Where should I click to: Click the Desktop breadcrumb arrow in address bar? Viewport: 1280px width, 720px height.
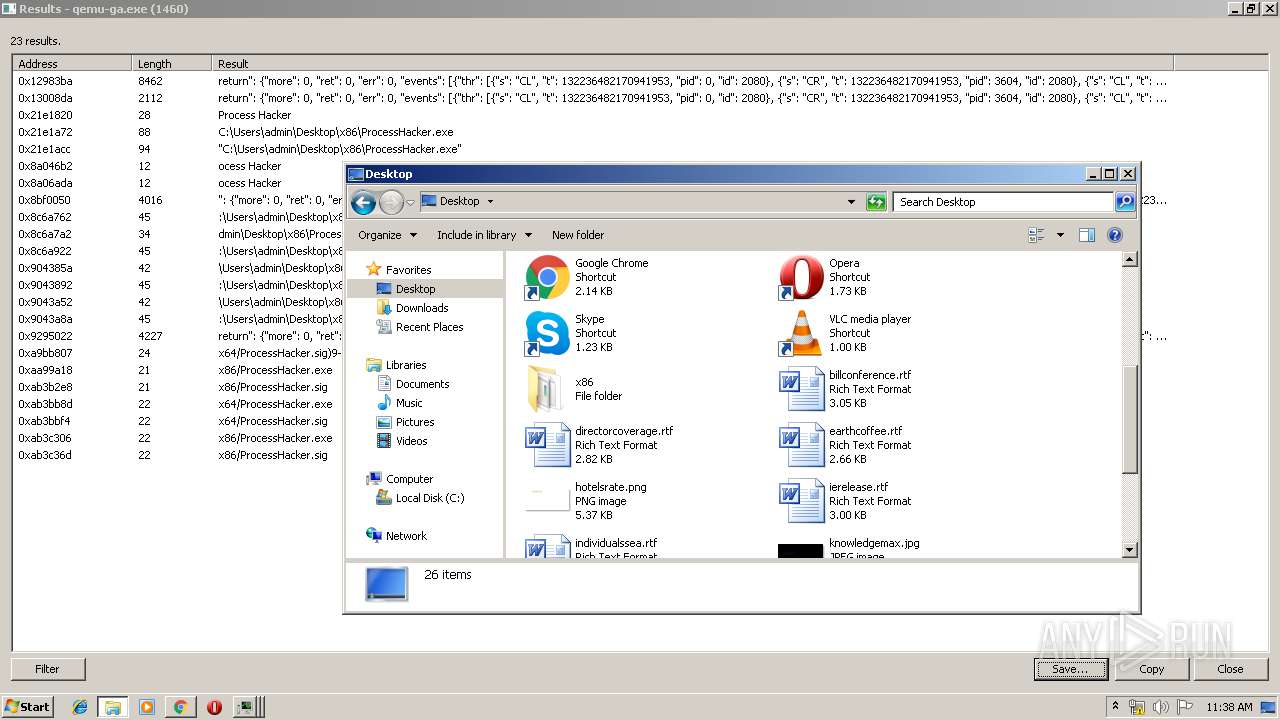pos(490,202)
